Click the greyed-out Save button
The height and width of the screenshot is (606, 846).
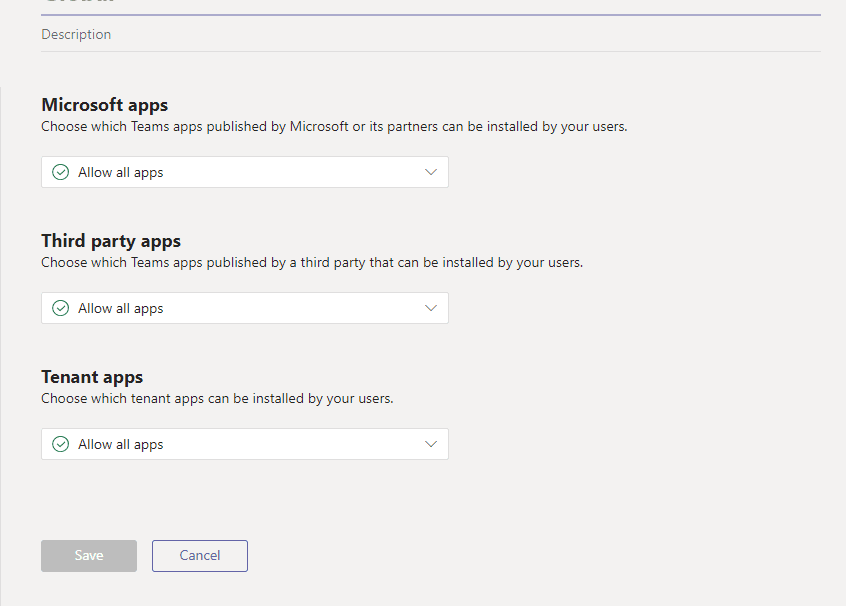pos(89,556)
